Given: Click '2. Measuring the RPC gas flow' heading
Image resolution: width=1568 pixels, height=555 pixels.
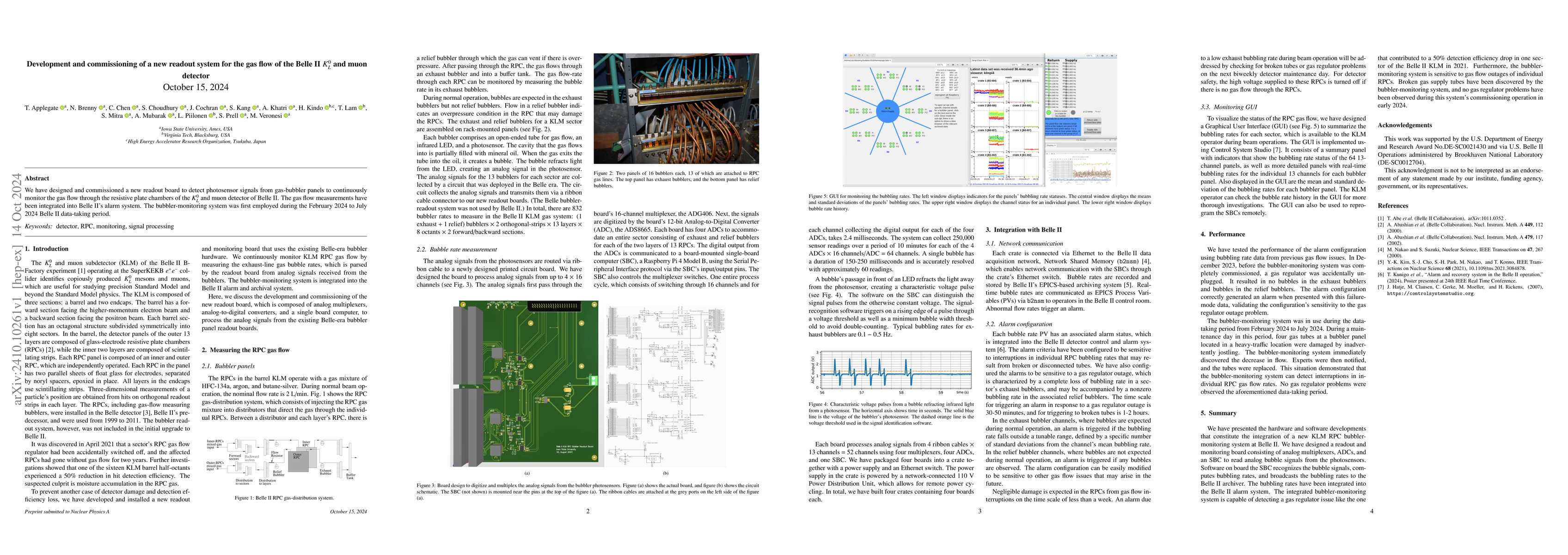Looking at the screenshot, I should tap(246, 350).
